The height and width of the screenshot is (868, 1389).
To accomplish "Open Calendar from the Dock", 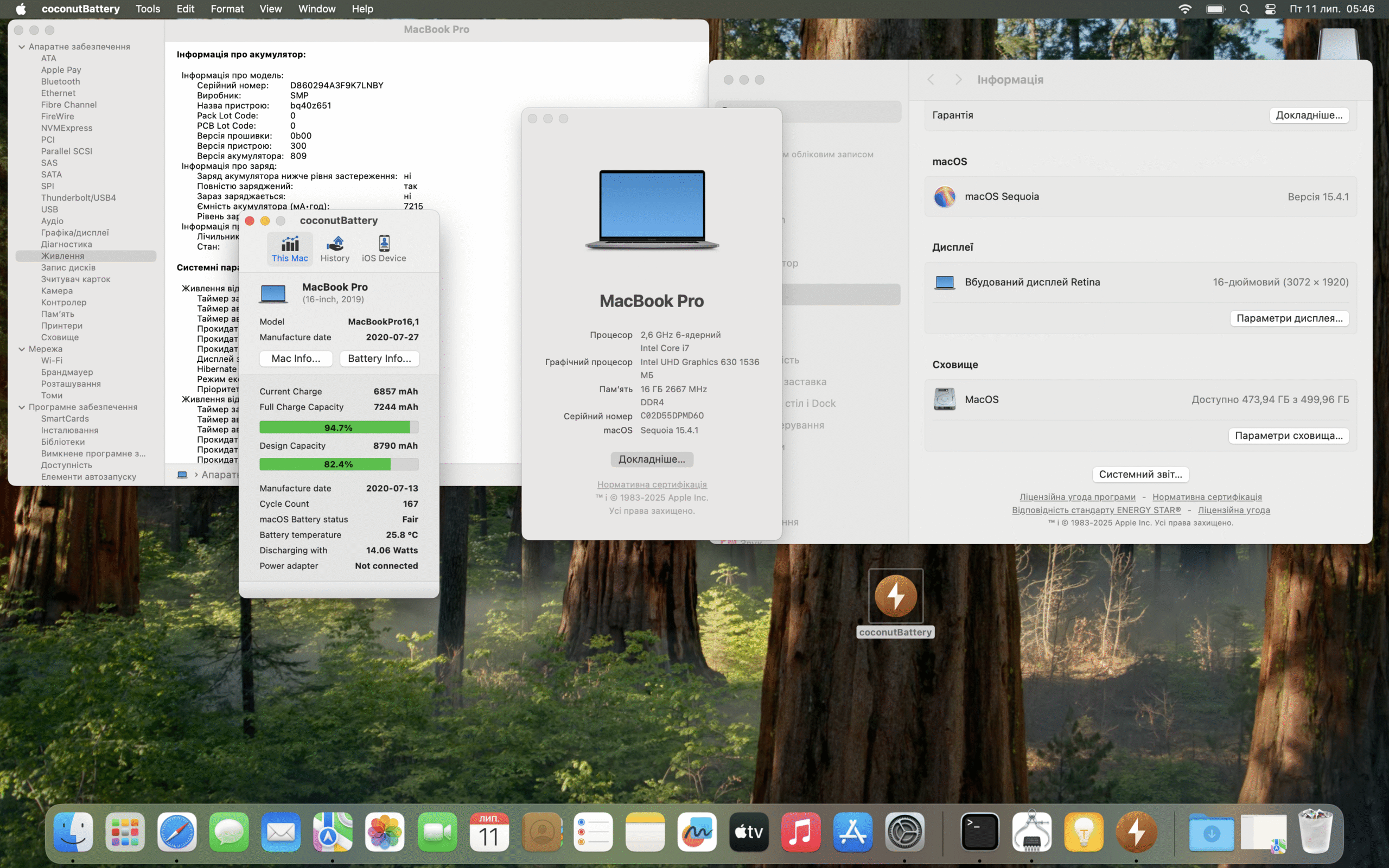I will tap(489, 832).
